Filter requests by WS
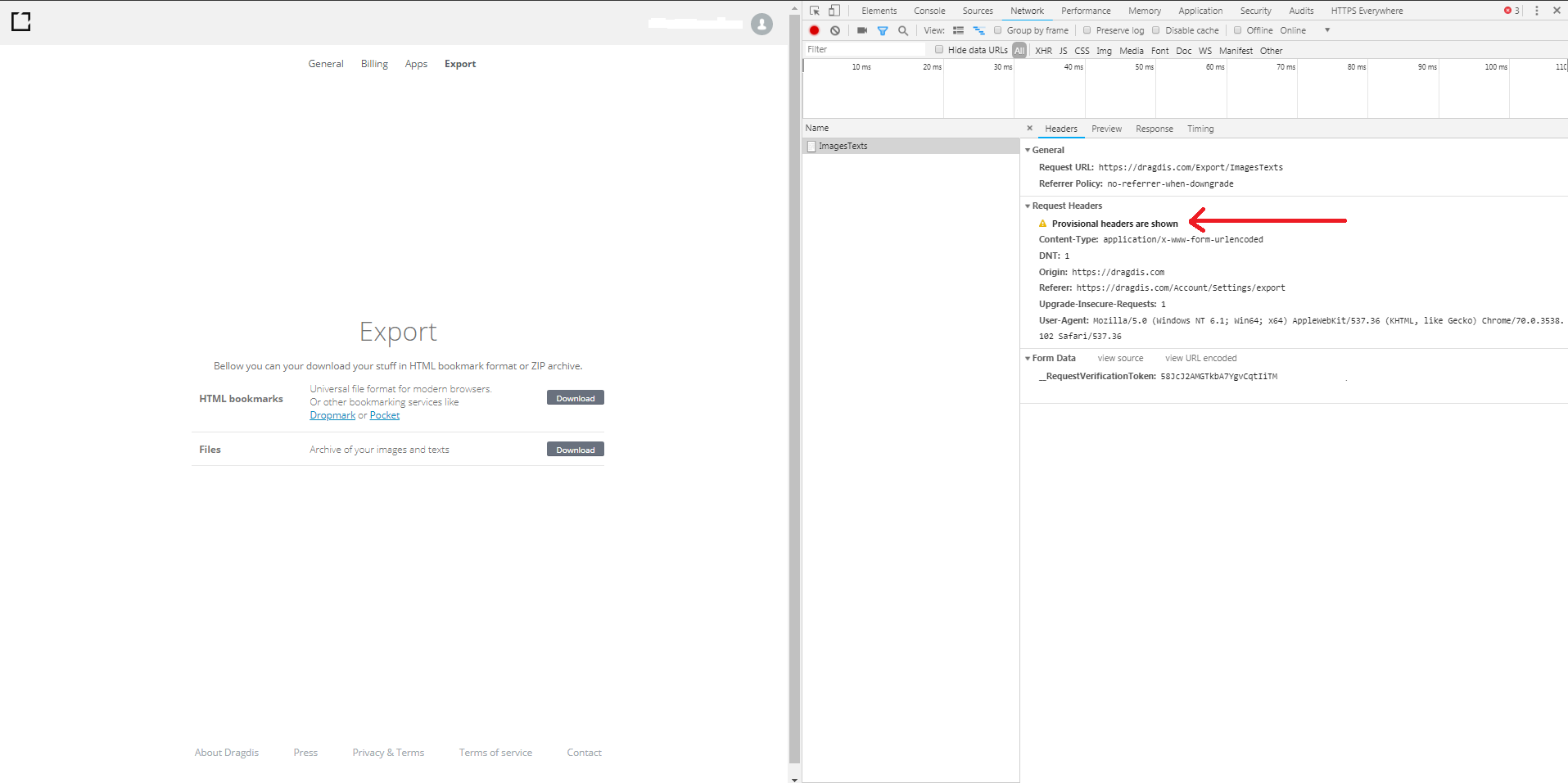 pyautogui.click(x=1205, y=51)
